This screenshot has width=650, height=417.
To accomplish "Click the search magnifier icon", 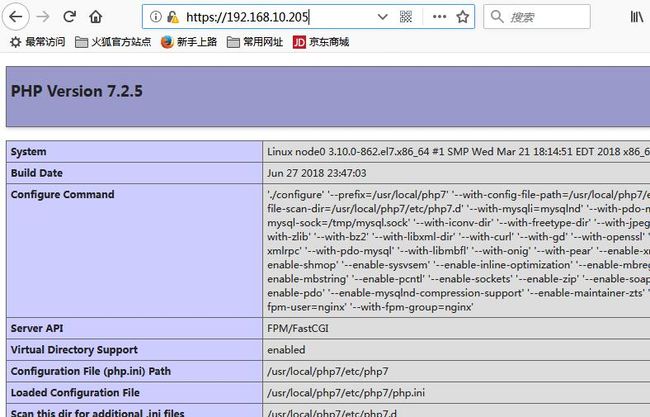I will tap(496, 17).
